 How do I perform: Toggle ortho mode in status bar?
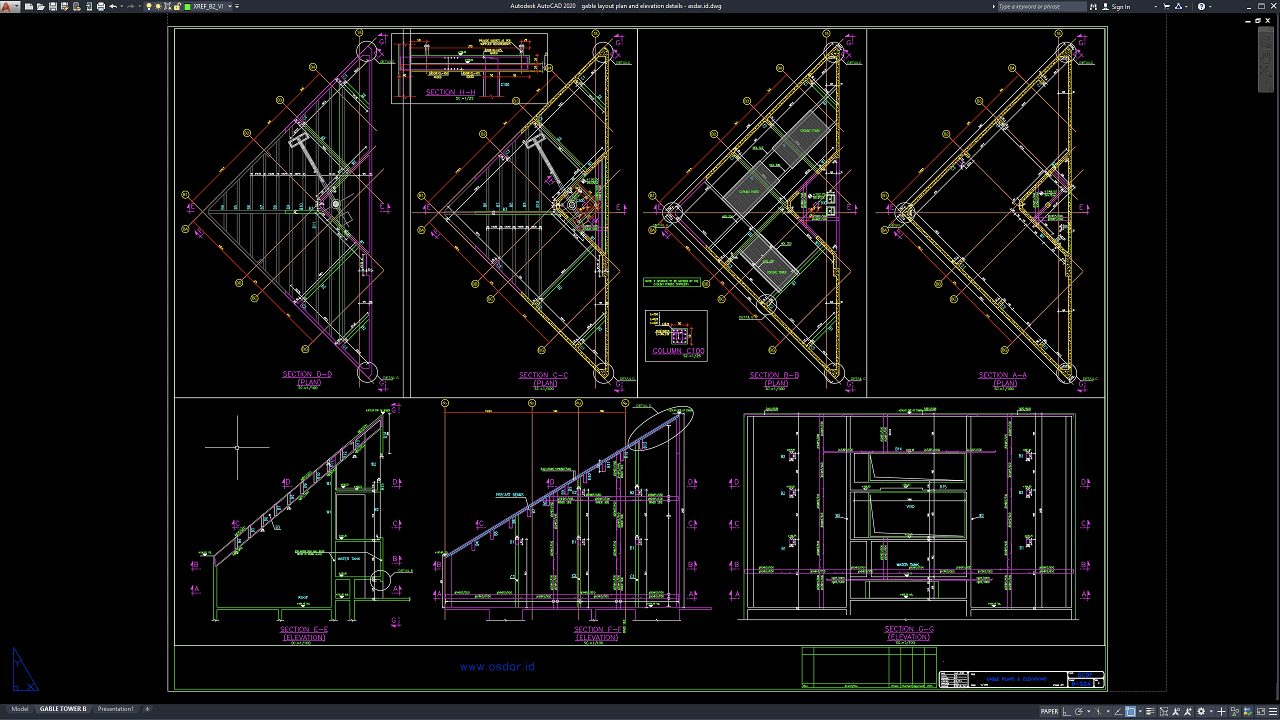[x=1066, y=712]
